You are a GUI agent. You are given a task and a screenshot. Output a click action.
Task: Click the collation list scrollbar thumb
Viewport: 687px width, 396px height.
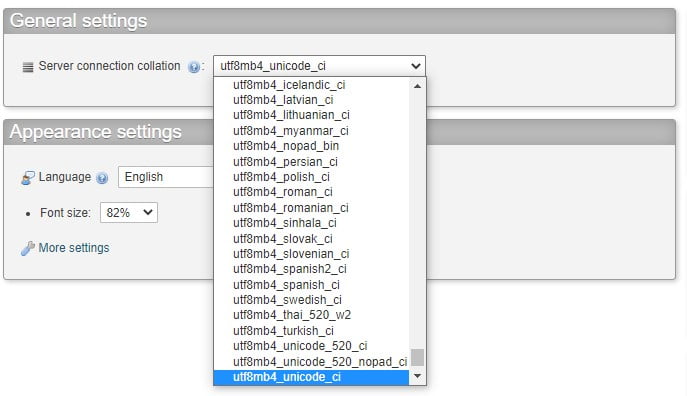(418, 357)
